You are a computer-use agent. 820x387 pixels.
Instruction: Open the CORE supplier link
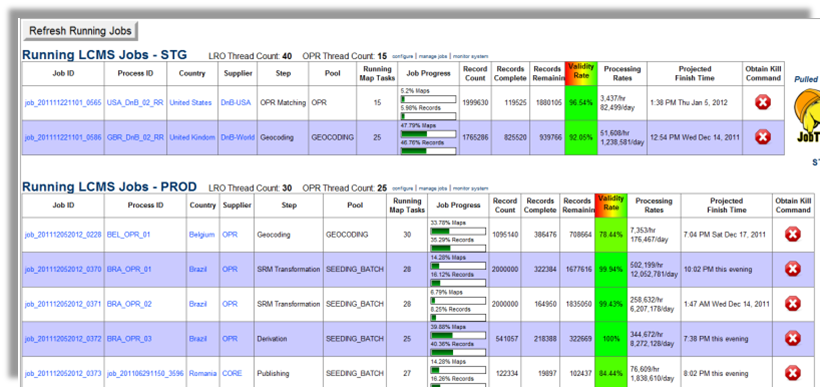pos(232,374)
